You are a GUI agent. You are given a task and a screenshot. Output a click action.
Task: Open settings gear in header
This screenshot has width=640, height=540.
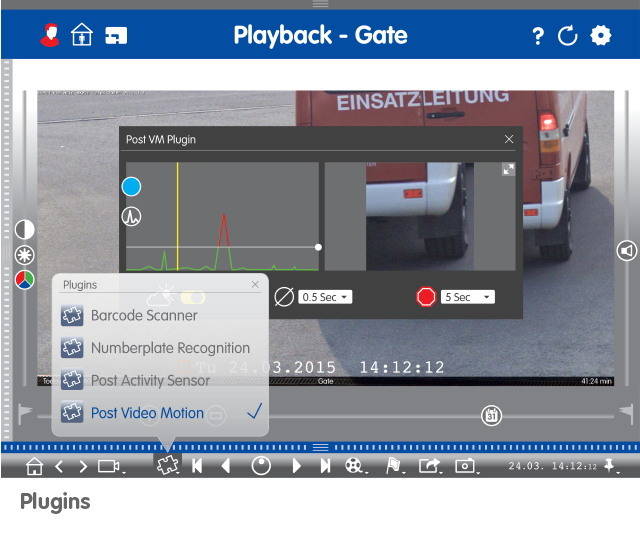click(x=601, y=36)
